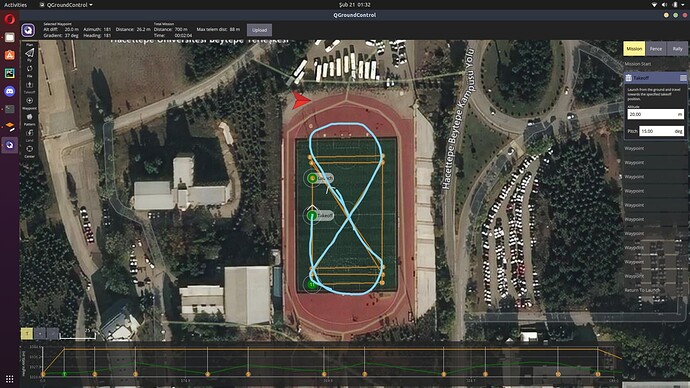Open the Fly view tool
690x388 pixels.
coord(29,54)
